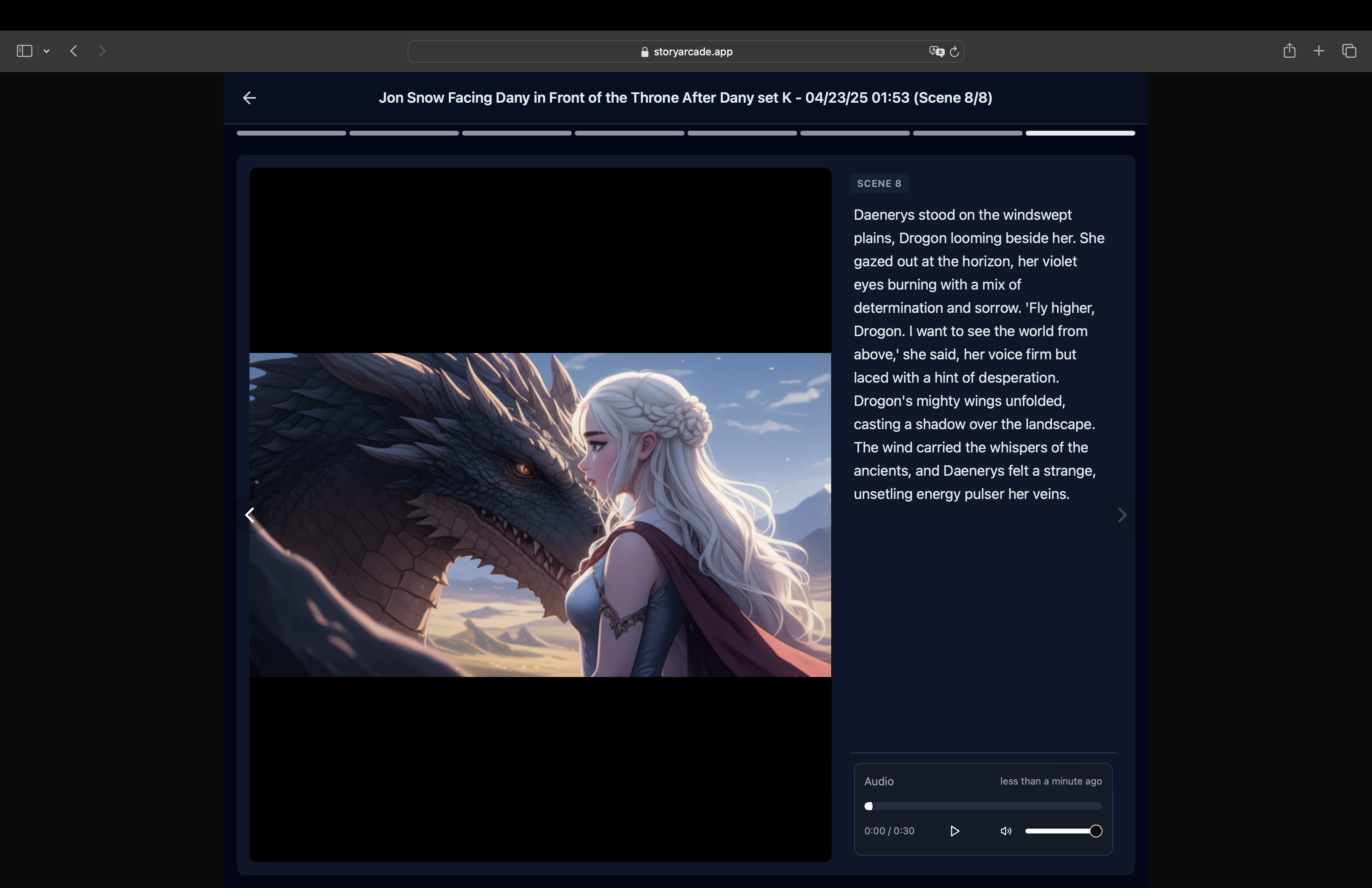Viewport: 1372px width, 888px height.
Task: Reload the current page
Action: pos(954,51)
